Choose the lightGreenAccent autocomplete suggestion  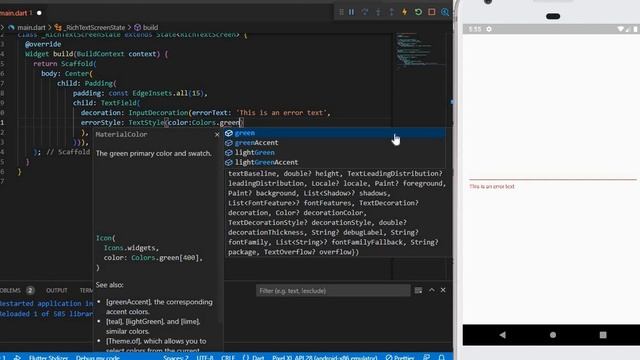[334, 162]
